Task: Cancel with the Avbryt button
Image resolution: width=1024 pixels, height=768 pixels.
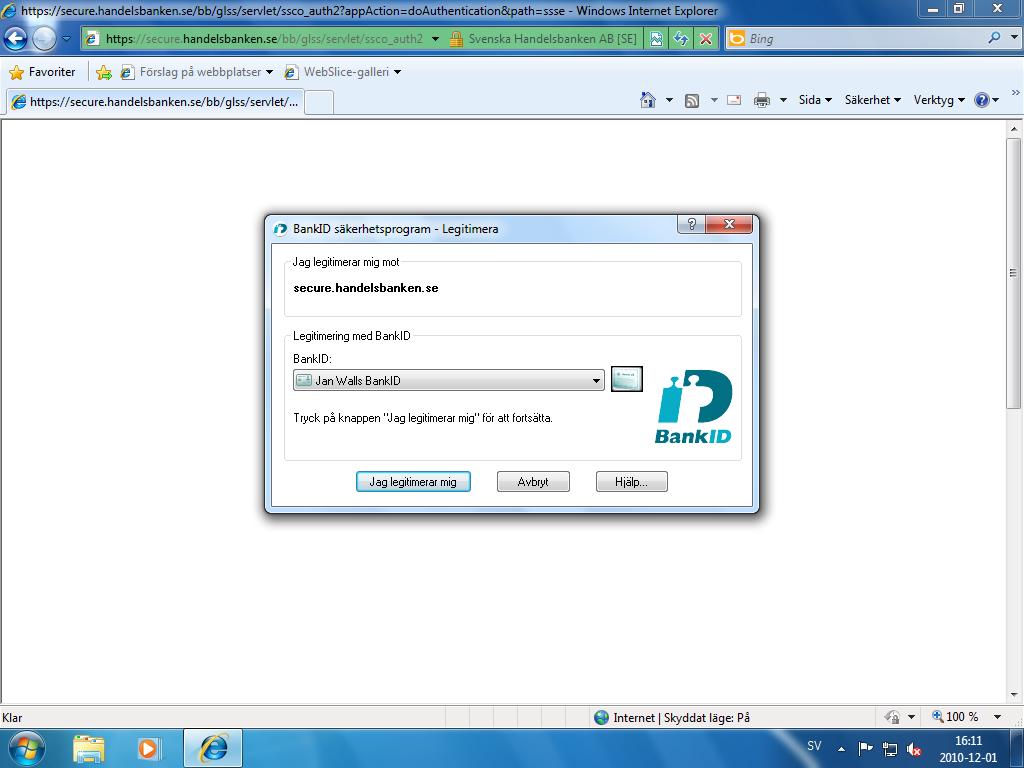Action: [533, 481]
